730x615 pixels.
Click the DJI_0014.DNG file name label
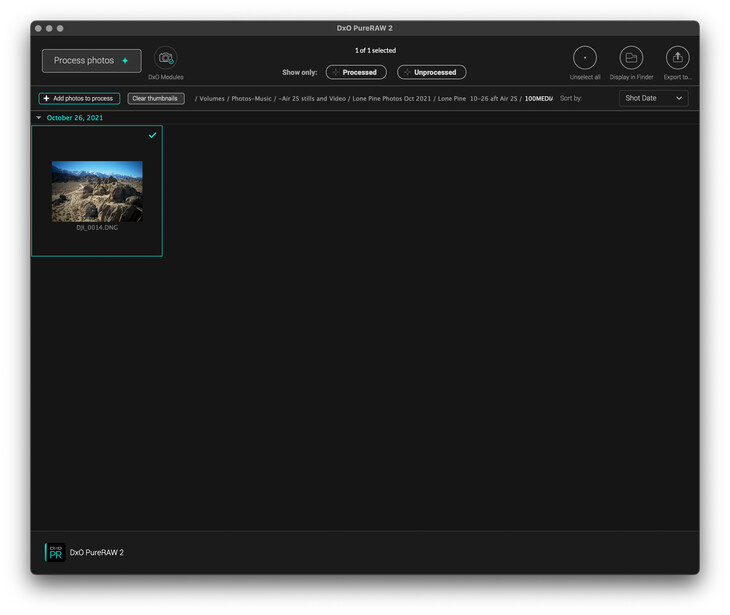pos(97,228)
